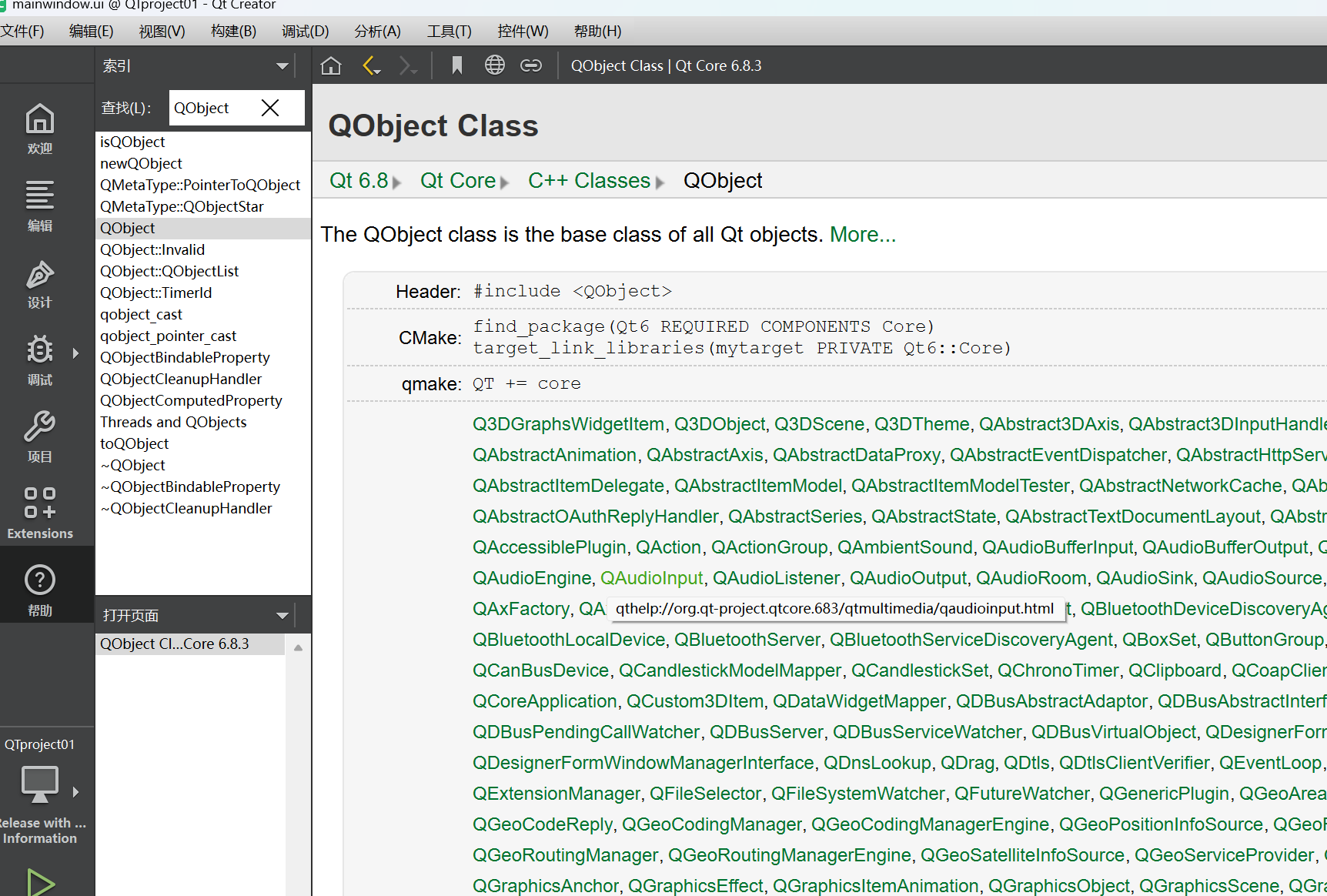Open the 帮助(H) menu
The height and width of the screenshot is (896, 1327).
(597, 32)
